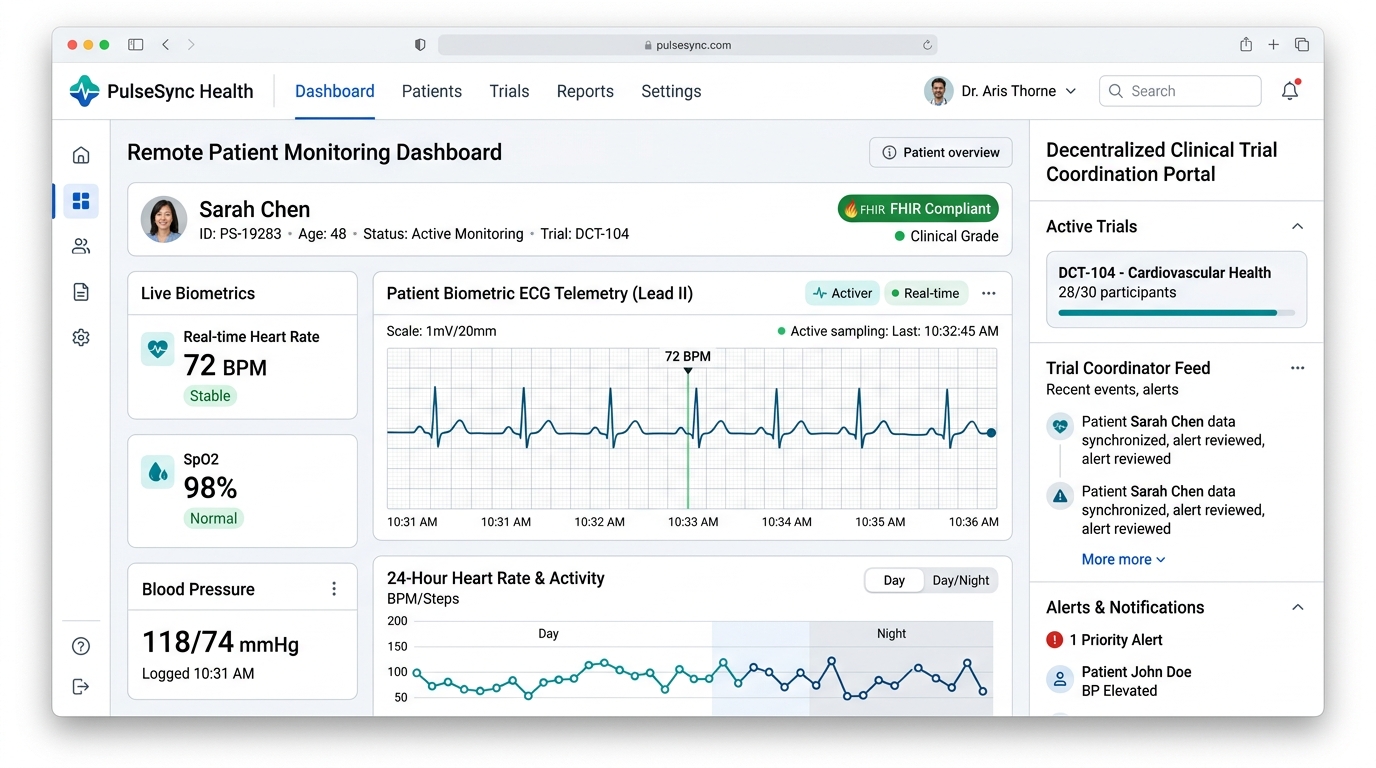Open the Blood Pressure three-dot menu
Image resolution: width=1376 pixels, height=768 pixels.
coord(334,589)
